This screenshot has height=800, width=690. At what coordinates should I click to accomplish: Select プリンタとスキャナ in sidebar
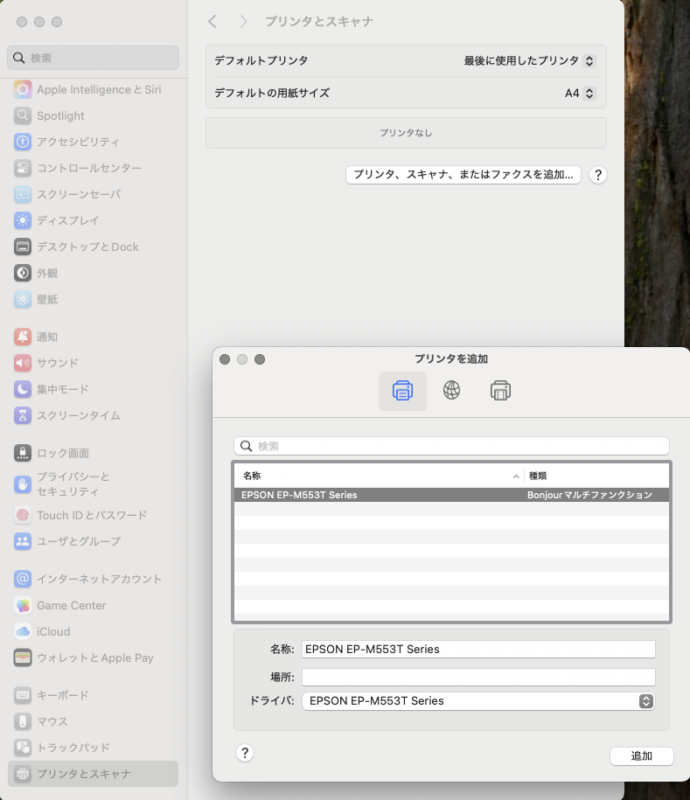(x=93, y=774)
